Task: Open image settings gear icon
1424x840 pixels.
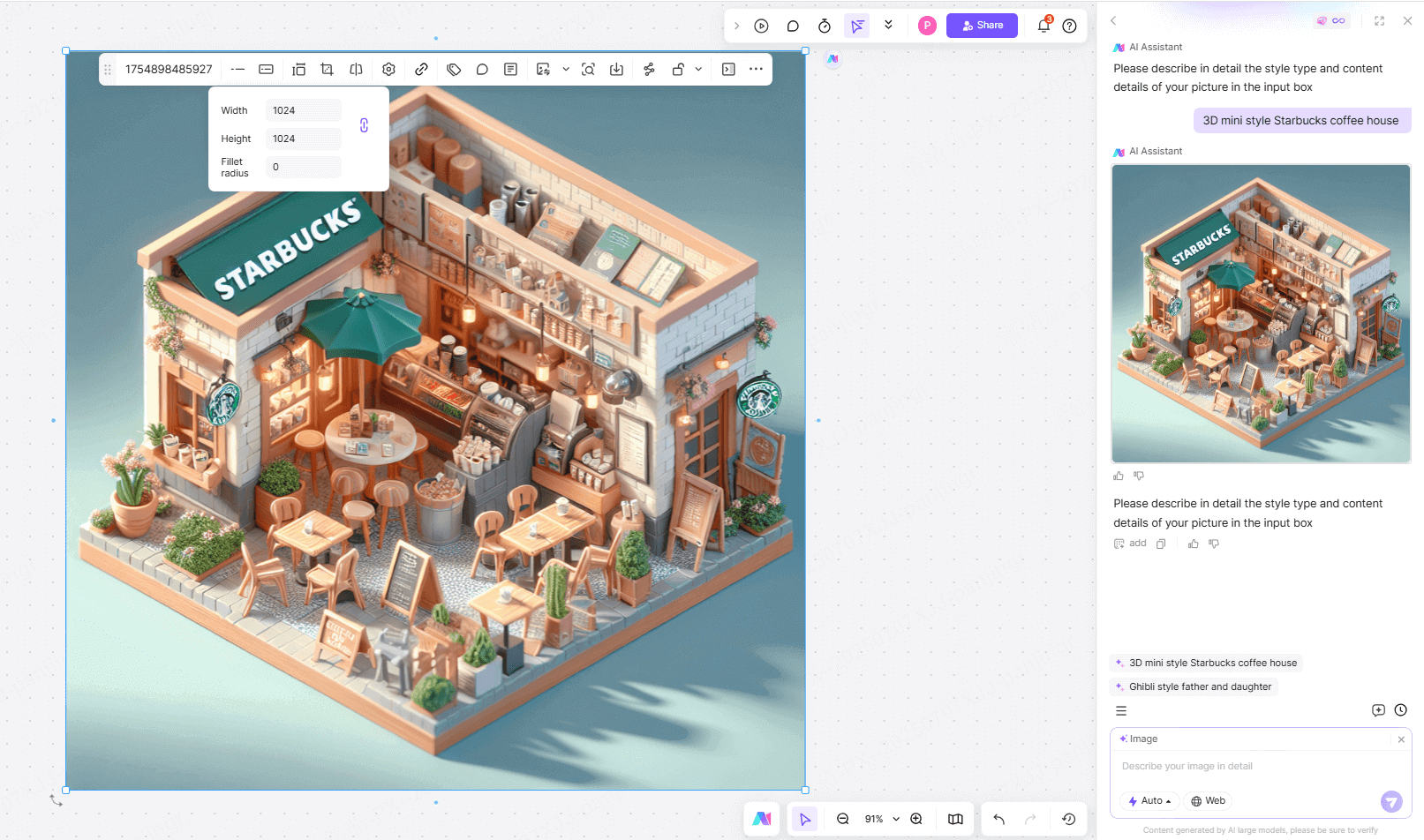Action: [x=388, y=69]
